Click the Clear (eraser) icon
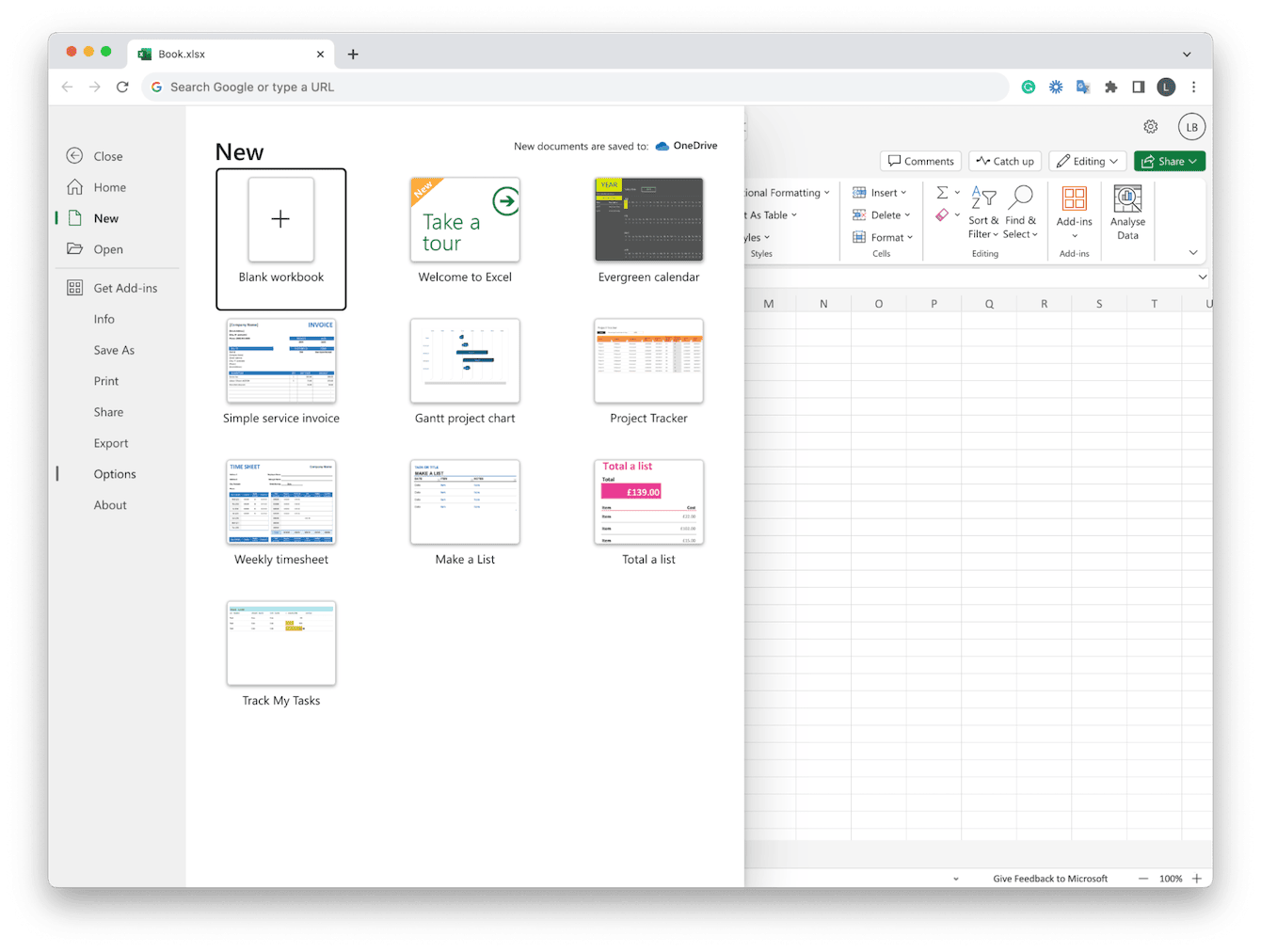 (x=943, y=214)
